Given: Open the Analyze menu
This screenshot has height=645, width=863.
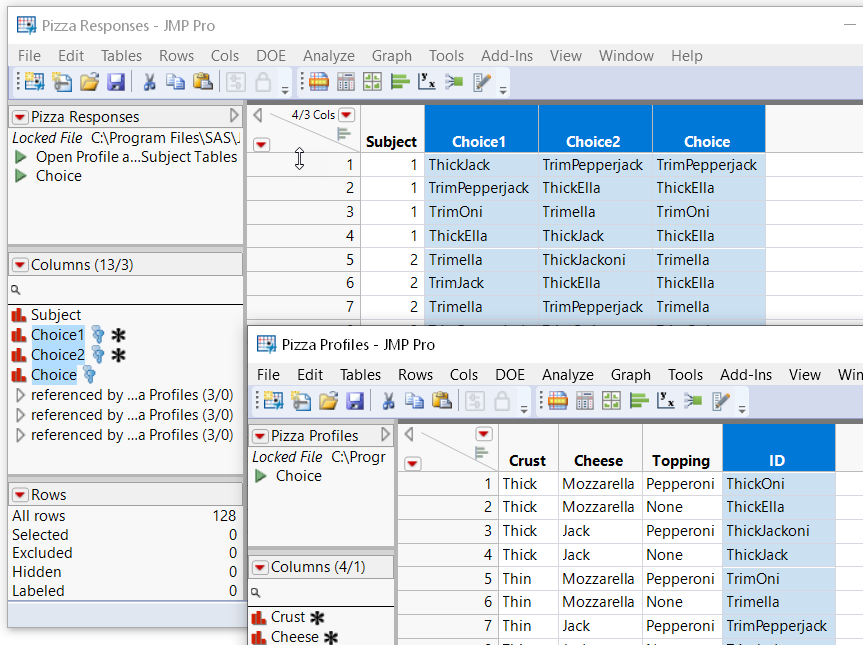Looking at the screenshot, I should (329, 56).
